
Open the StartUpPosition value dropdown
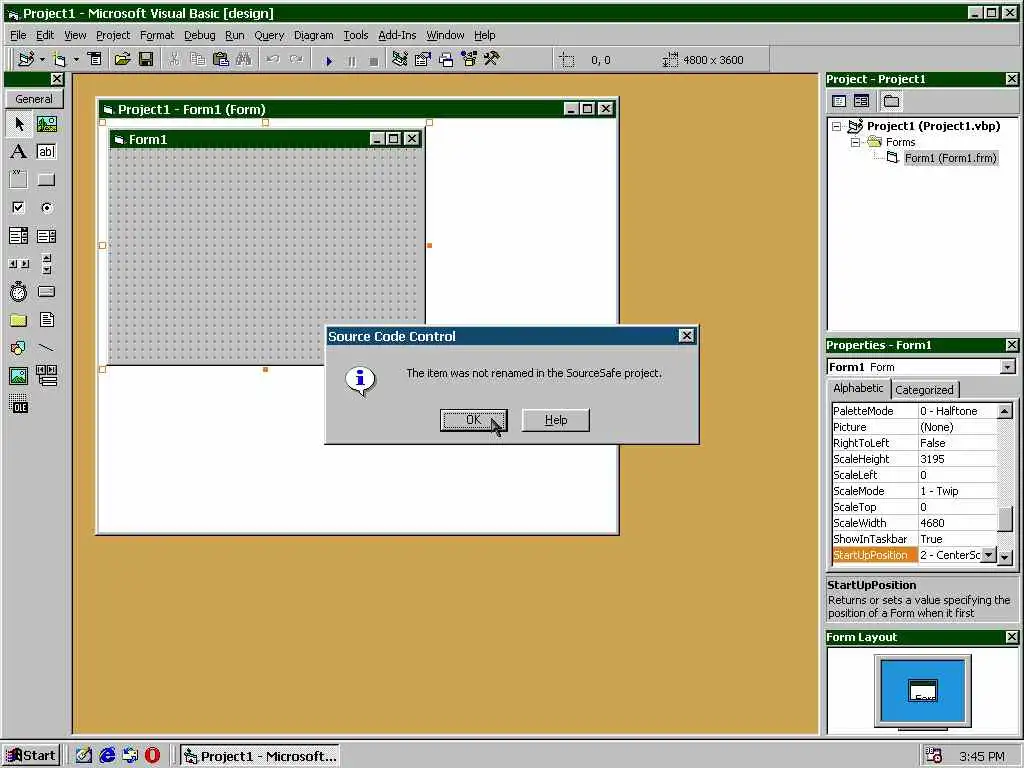[x=989, y=555]
